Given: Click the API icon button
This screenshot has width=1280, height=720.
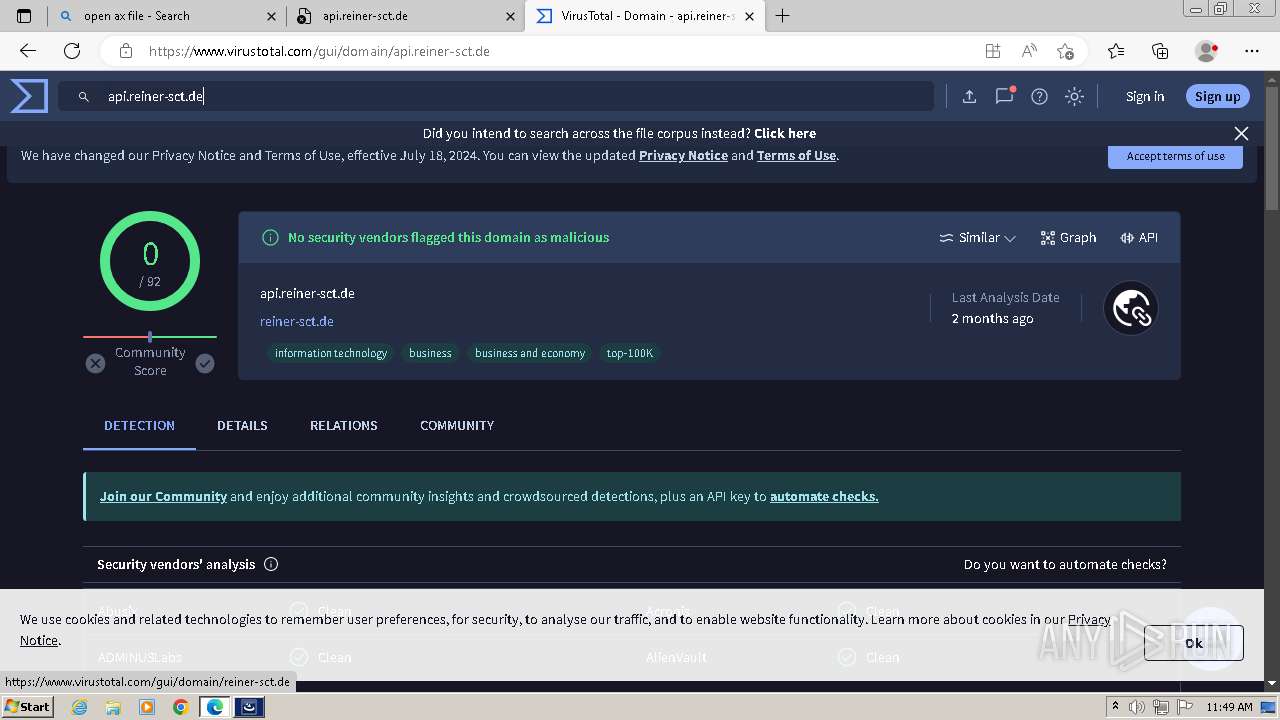Looking at the screenshot, I should coord(1139,237).
